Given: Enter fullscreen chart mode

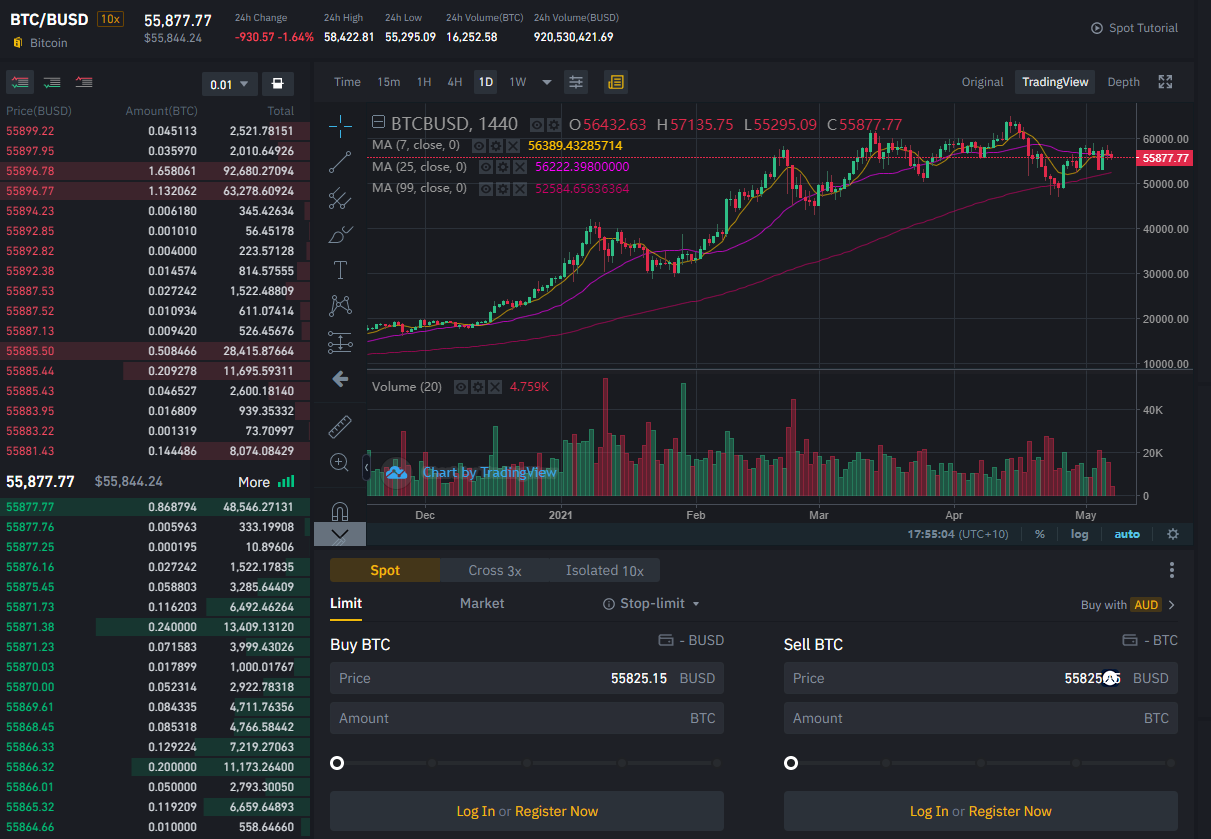Looking at the screenshot, I should pos(1165,82).
